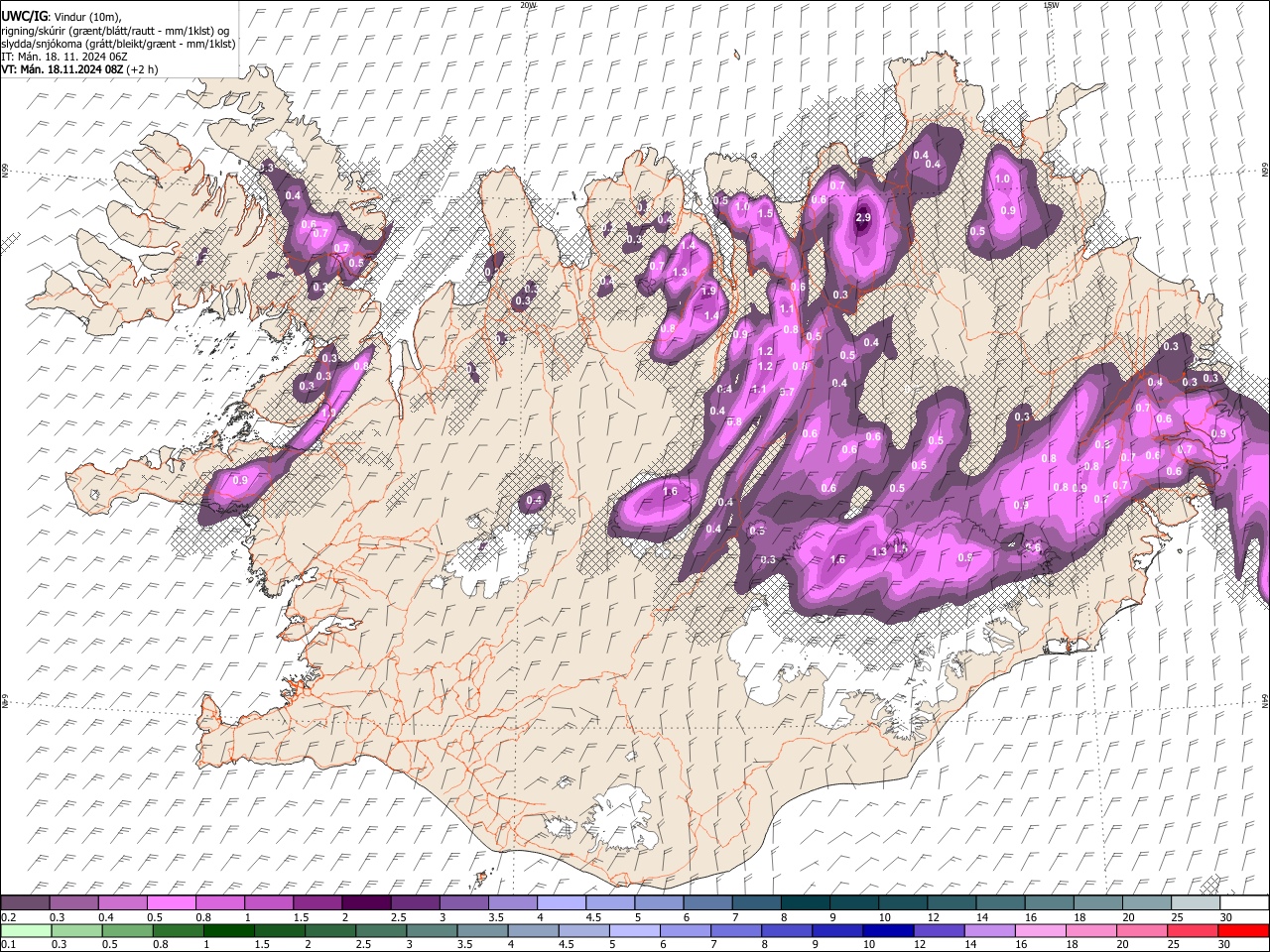Screen dimensions: 1270x952
Task: Click the lower legend swatch labeled 20
Action: 1143,930
